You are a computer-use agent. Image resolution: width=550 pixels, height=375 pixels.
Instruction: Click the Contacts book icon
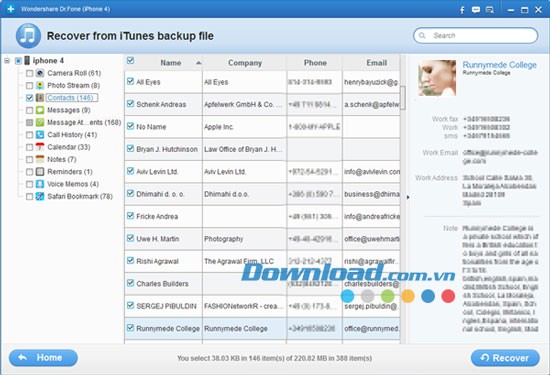40,98
